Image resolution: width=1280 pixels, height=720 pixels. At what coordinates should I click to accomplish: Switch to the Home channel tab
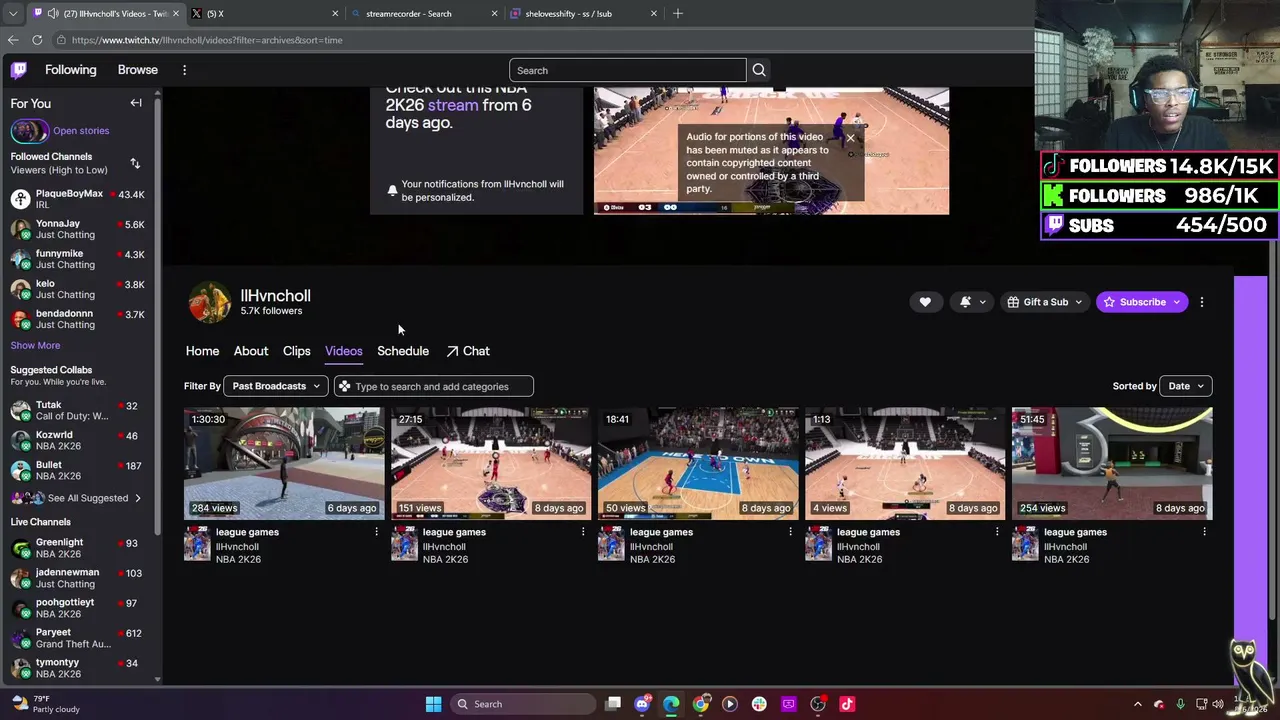tap(202, 351)
